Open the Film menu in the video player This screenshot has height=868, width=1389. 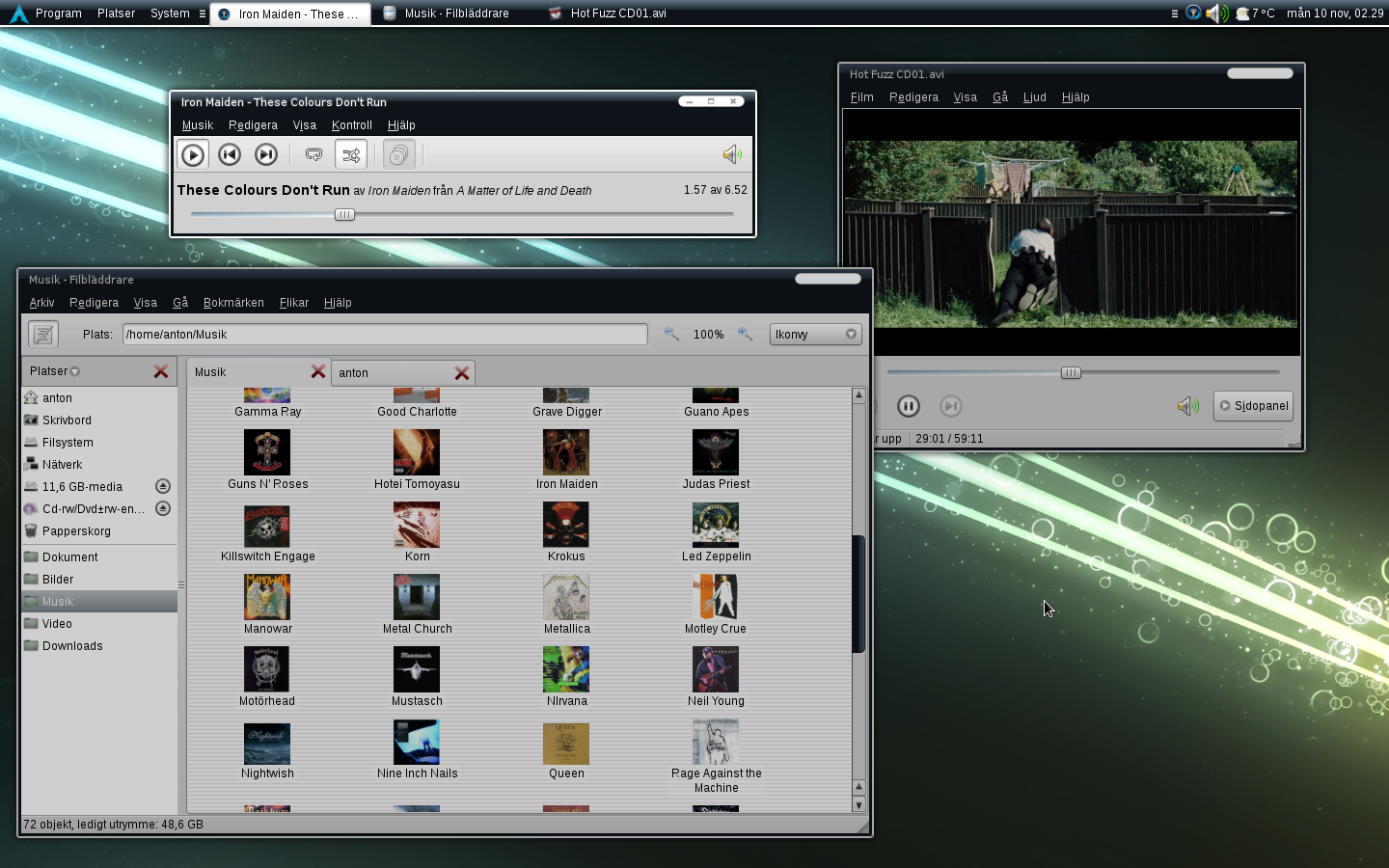coord(862,97)
